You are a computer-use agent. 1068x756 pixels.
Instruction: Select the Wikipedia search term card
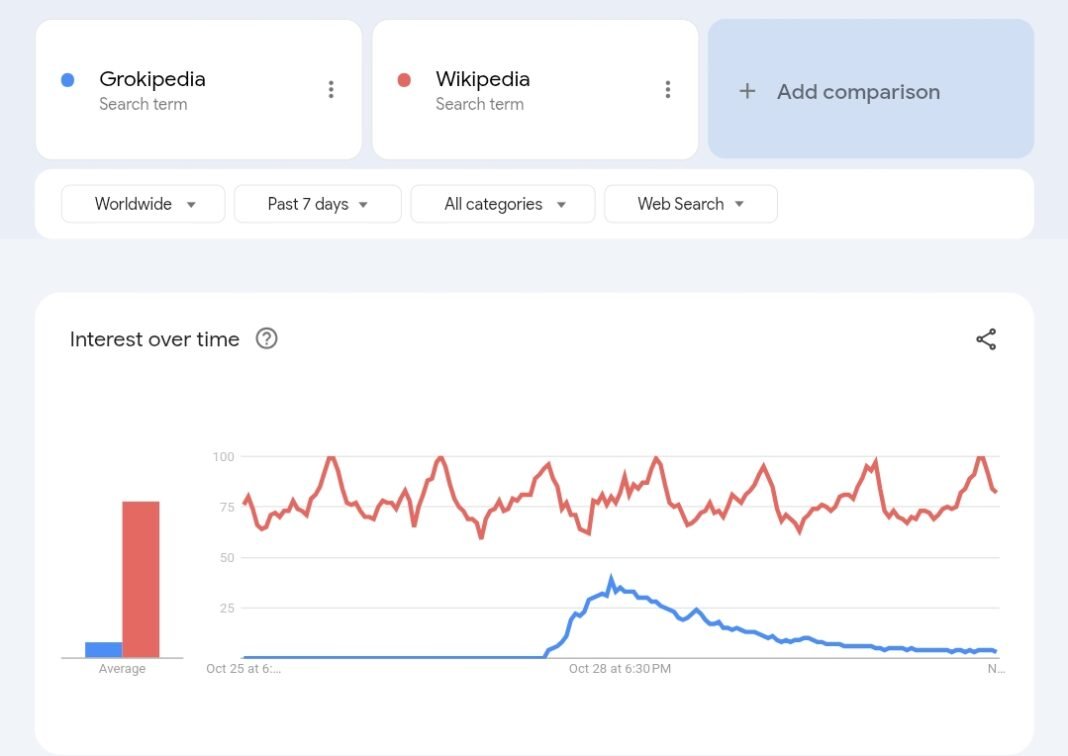click(x=535, y=89)
